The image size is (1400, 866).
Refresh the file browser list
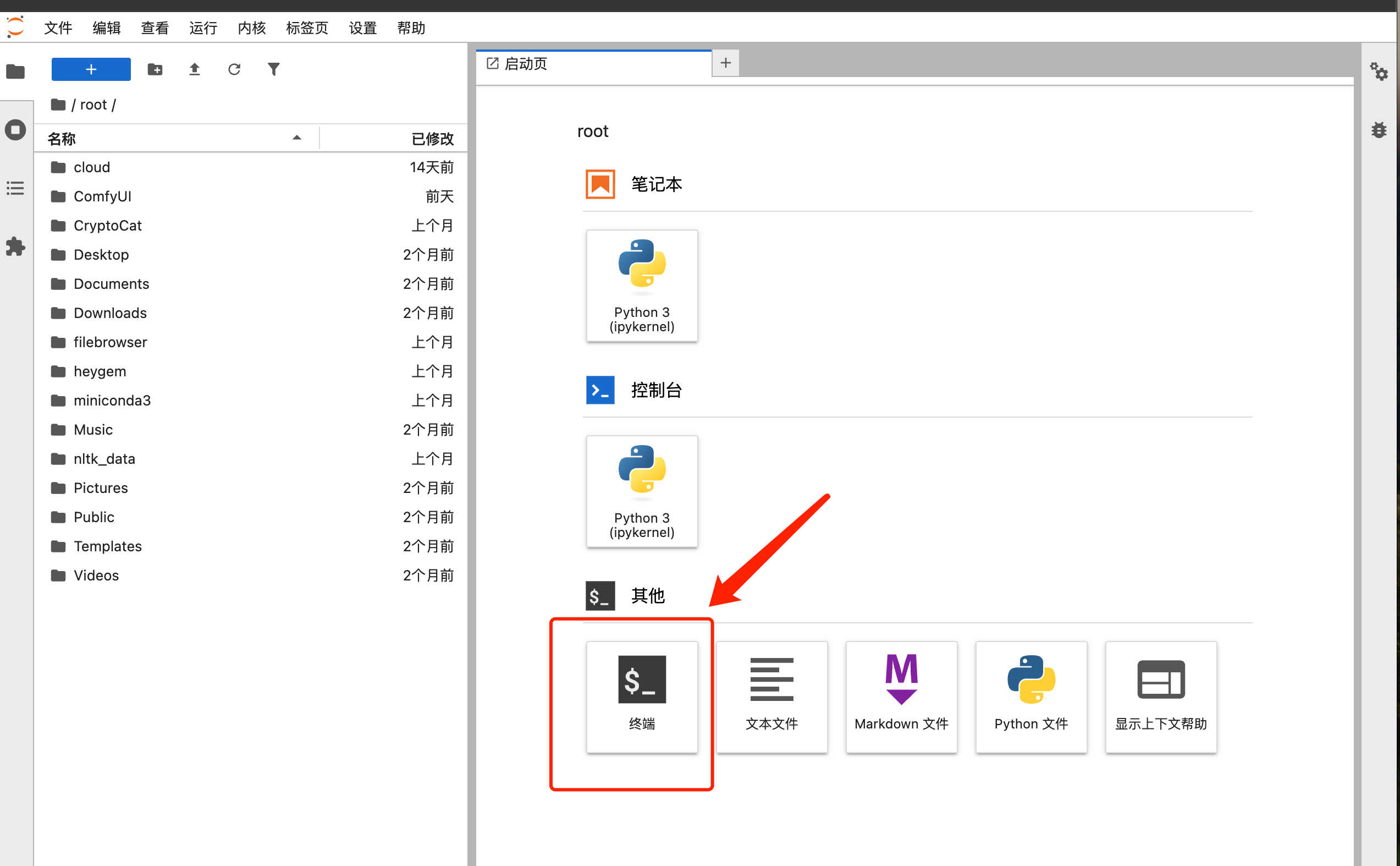234,69
